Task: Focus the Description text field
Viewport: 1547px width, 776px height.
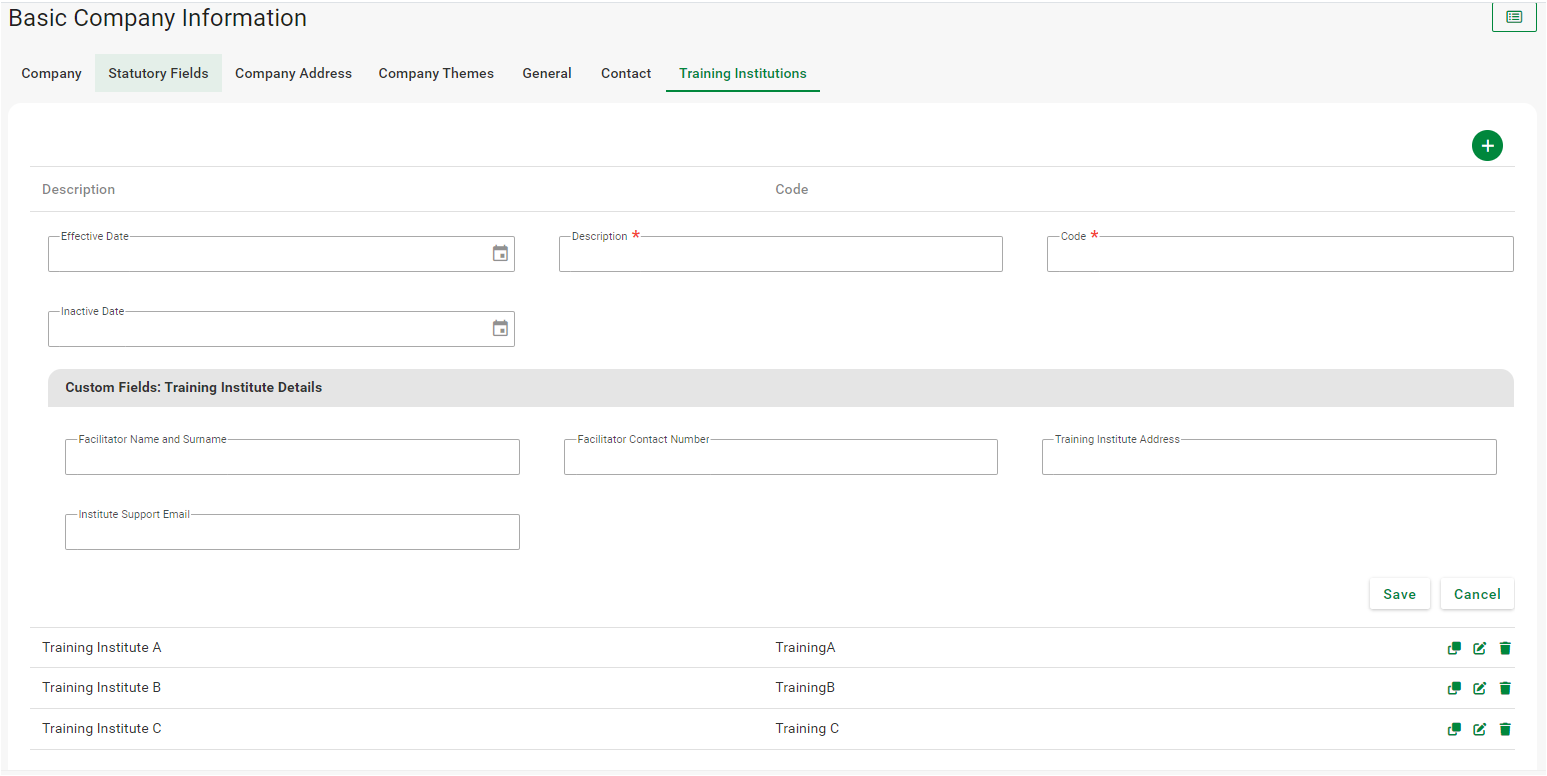Action: 780,255
